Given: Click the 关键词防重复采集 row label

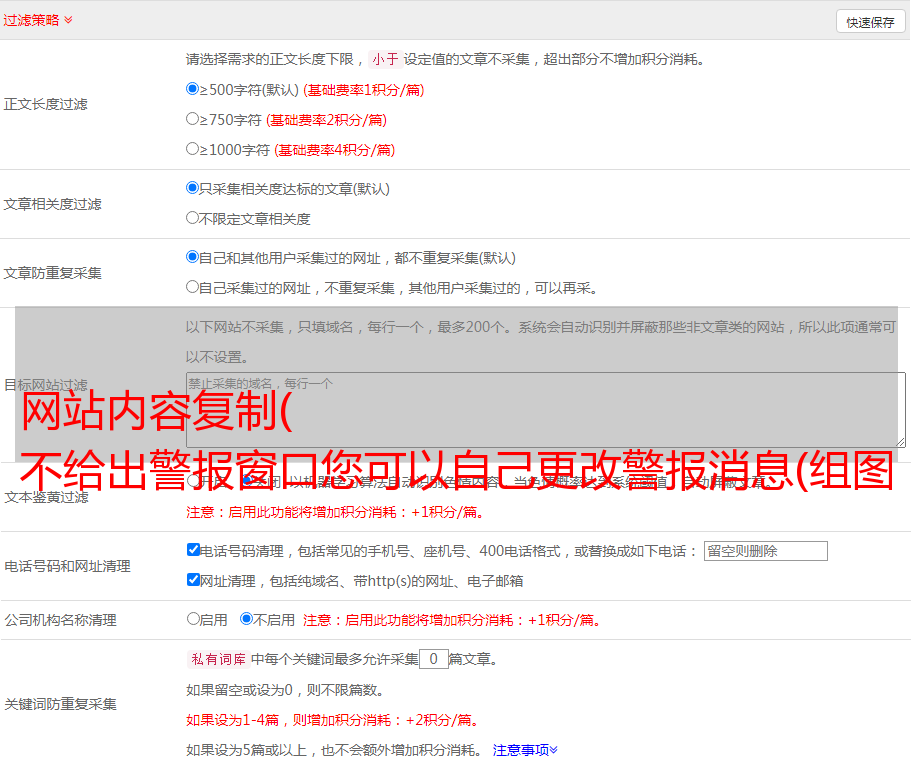Looking at the screenshot, I should coord(60,704).
